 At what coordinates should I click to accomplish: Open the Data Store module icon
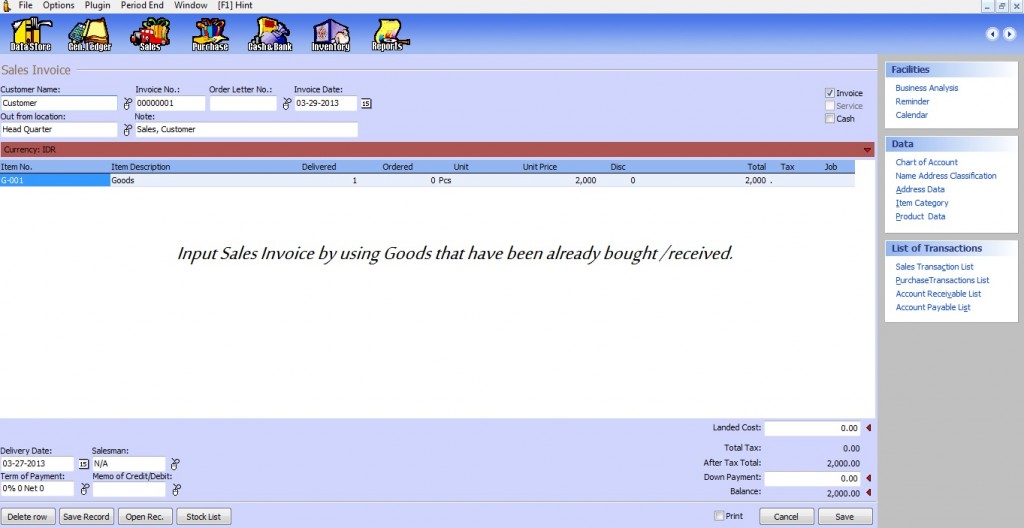tap(30, 35)
